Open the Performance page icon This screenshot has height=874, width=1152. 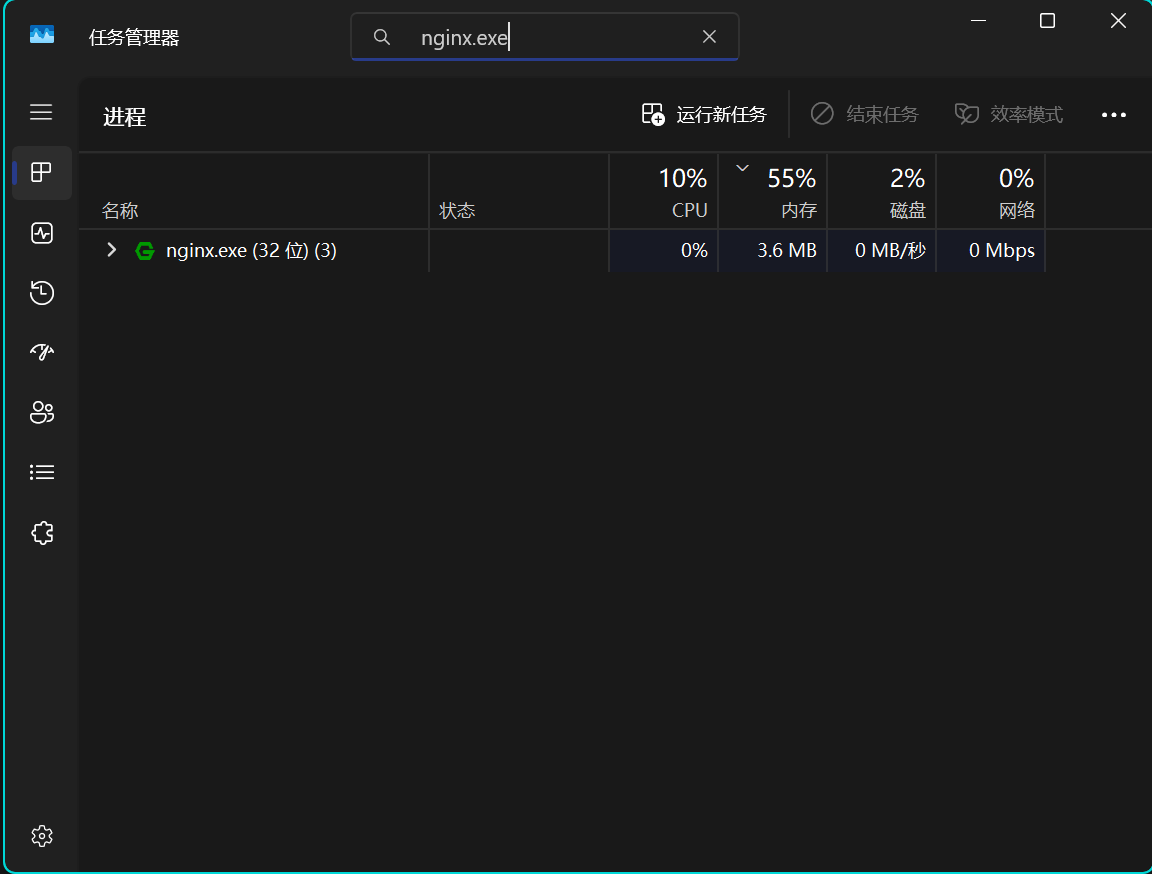coord(41,233)
